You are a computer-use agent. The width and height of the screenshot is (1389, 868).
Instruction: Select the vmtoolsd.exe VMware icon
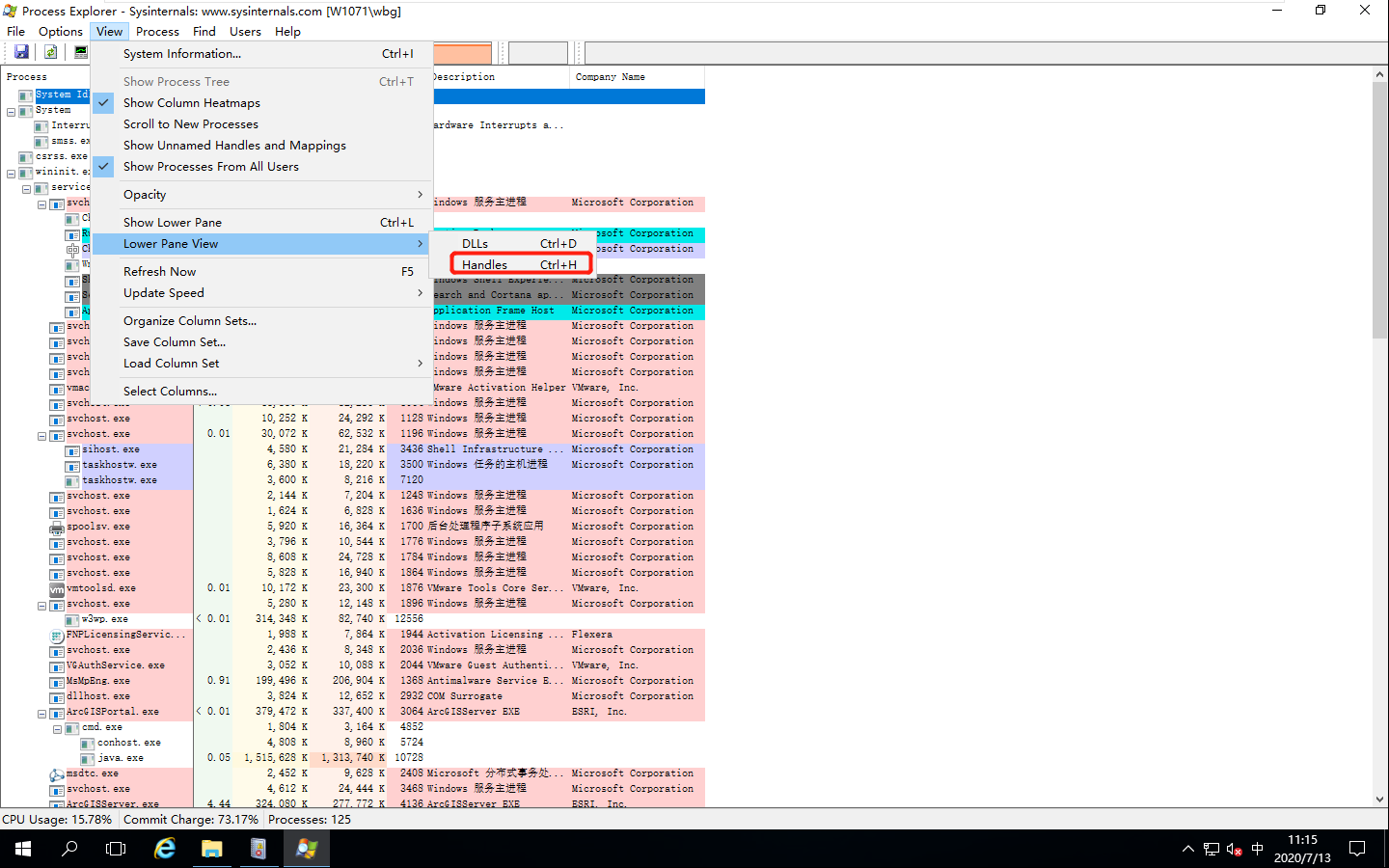click(57, 588)
